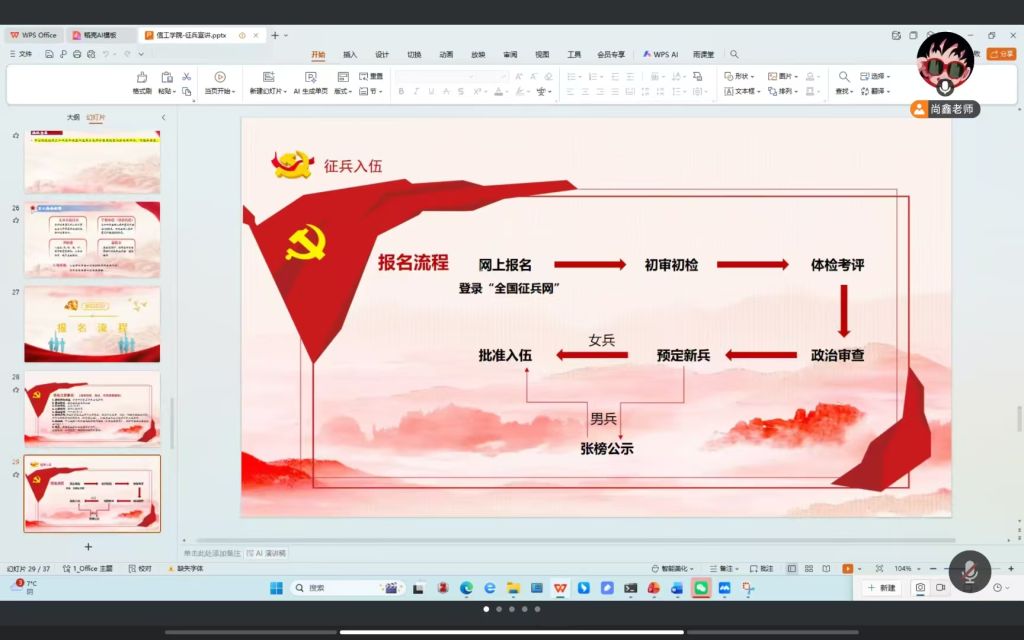The image size is (1024, 640).
Task: Open the 文件 menu
Action: 20,54
